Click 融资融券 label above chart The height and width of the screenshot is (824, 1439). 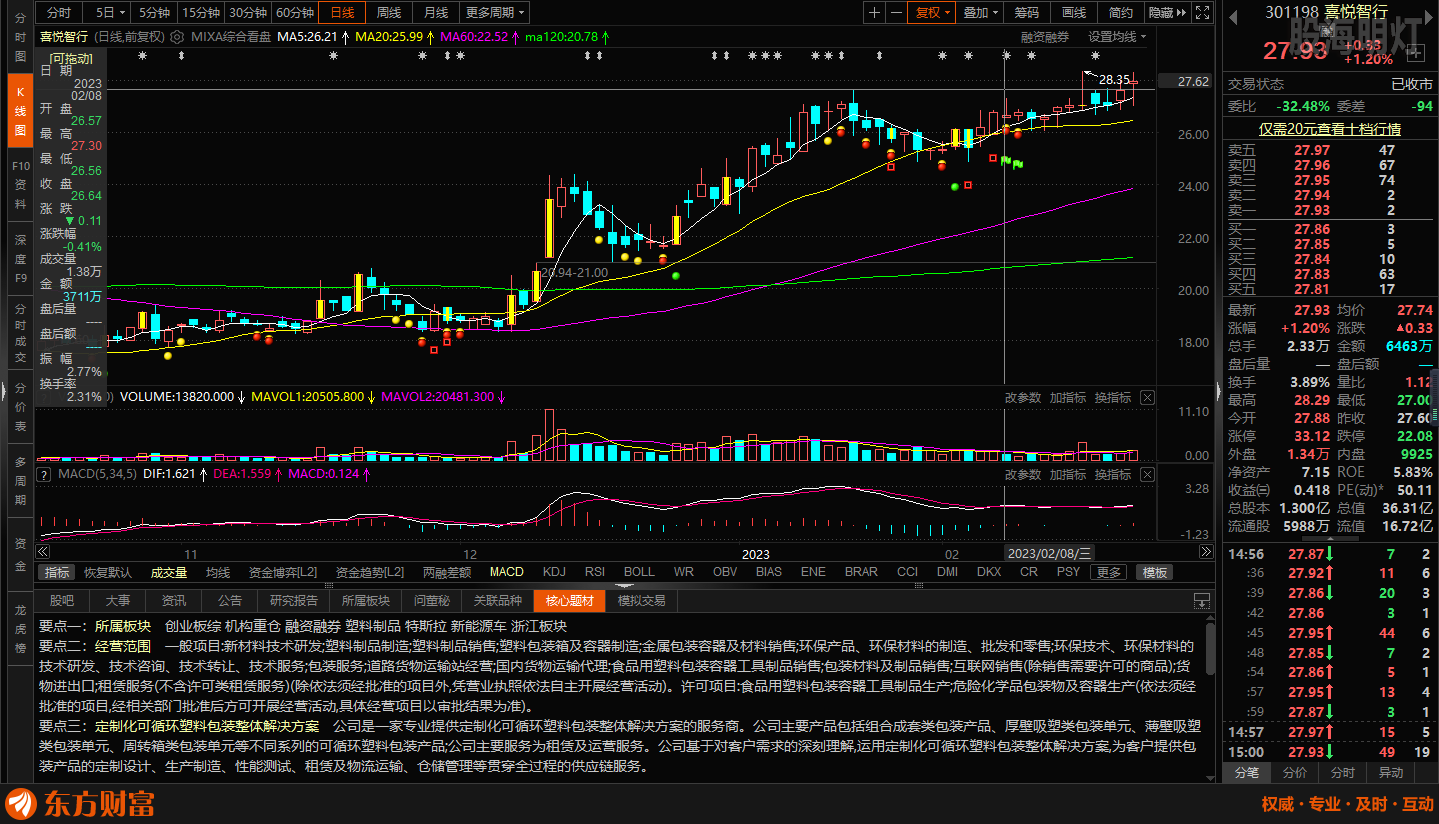(1045, 36)
